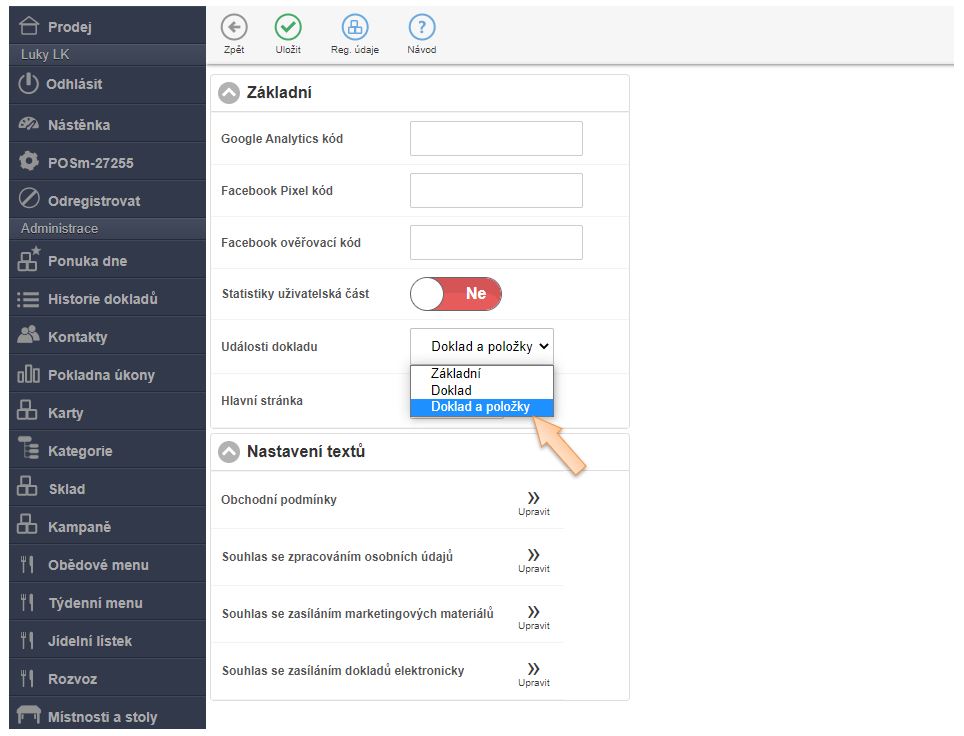Open Historie dokladů in sidebar

pyautogui.click(x=102, y=299)
